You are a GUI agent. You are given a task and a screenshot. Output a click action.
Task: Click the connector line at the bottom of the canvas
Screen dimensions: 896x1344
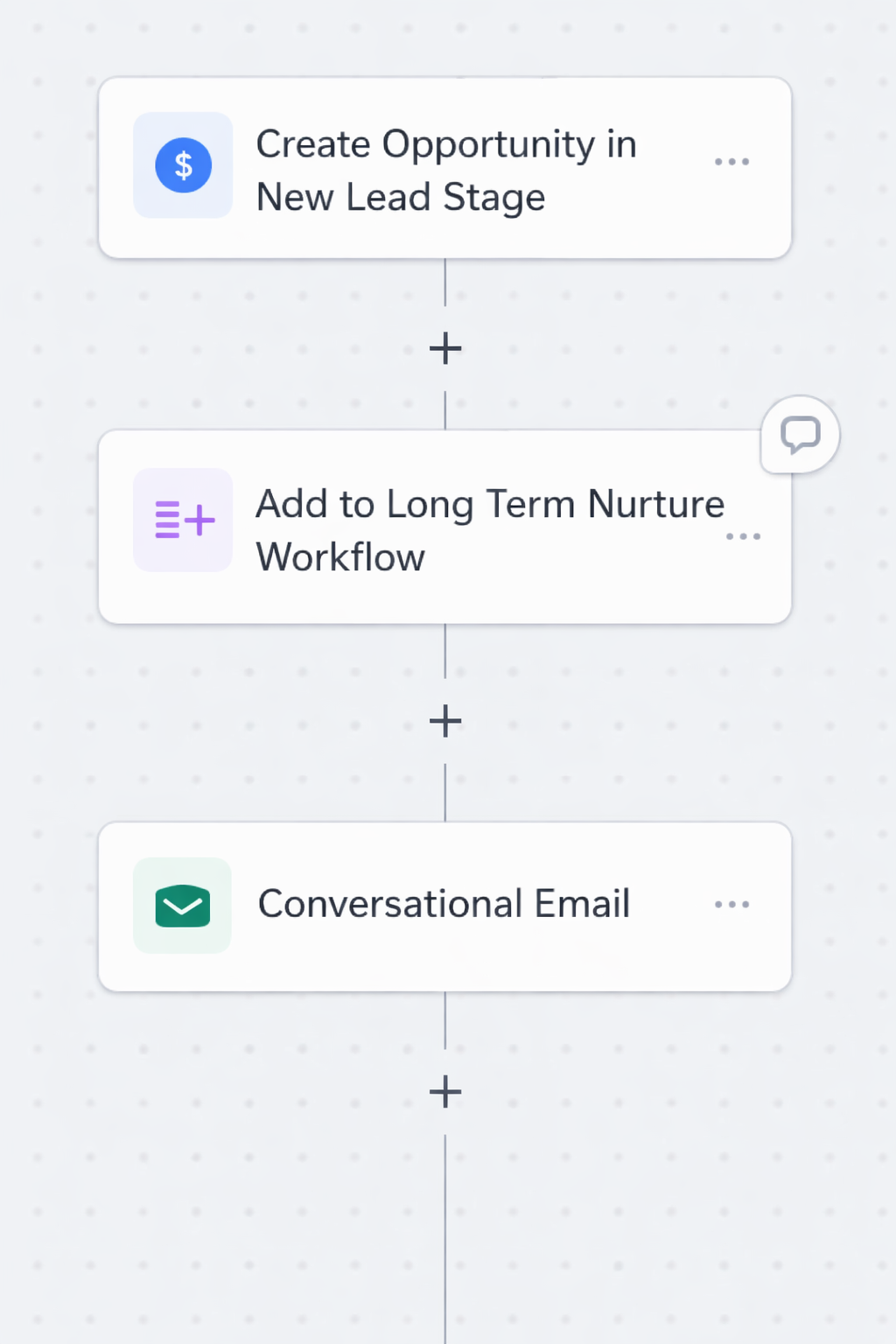[445, 1242]
